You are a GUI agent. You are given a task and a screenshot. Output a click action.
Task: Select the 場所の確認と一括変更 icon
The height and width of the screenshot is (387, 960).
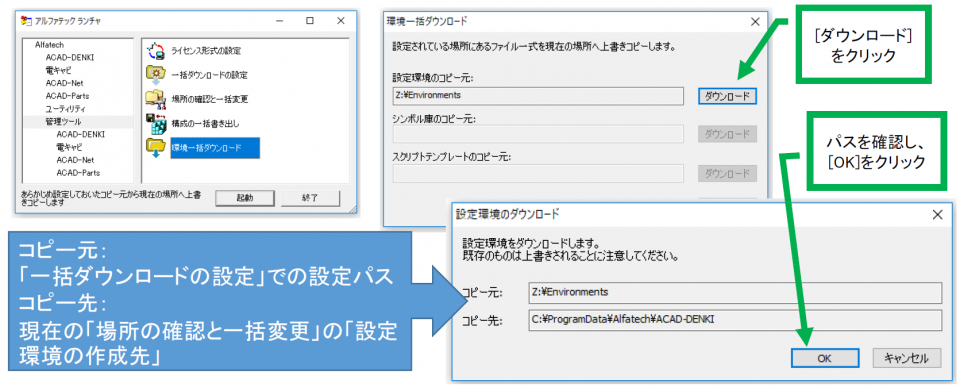pyautogui.click(x=156, y=99)
